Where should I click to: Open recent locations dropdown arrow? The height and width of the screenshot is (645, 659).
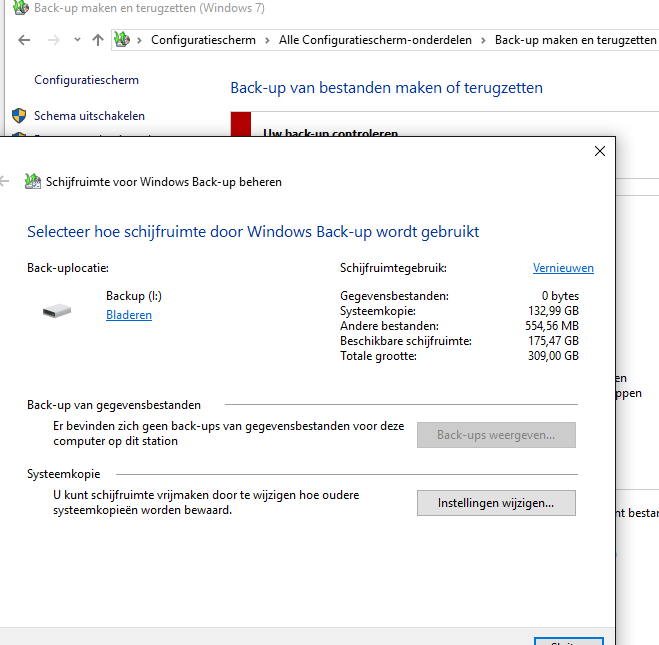coord(77,40)
